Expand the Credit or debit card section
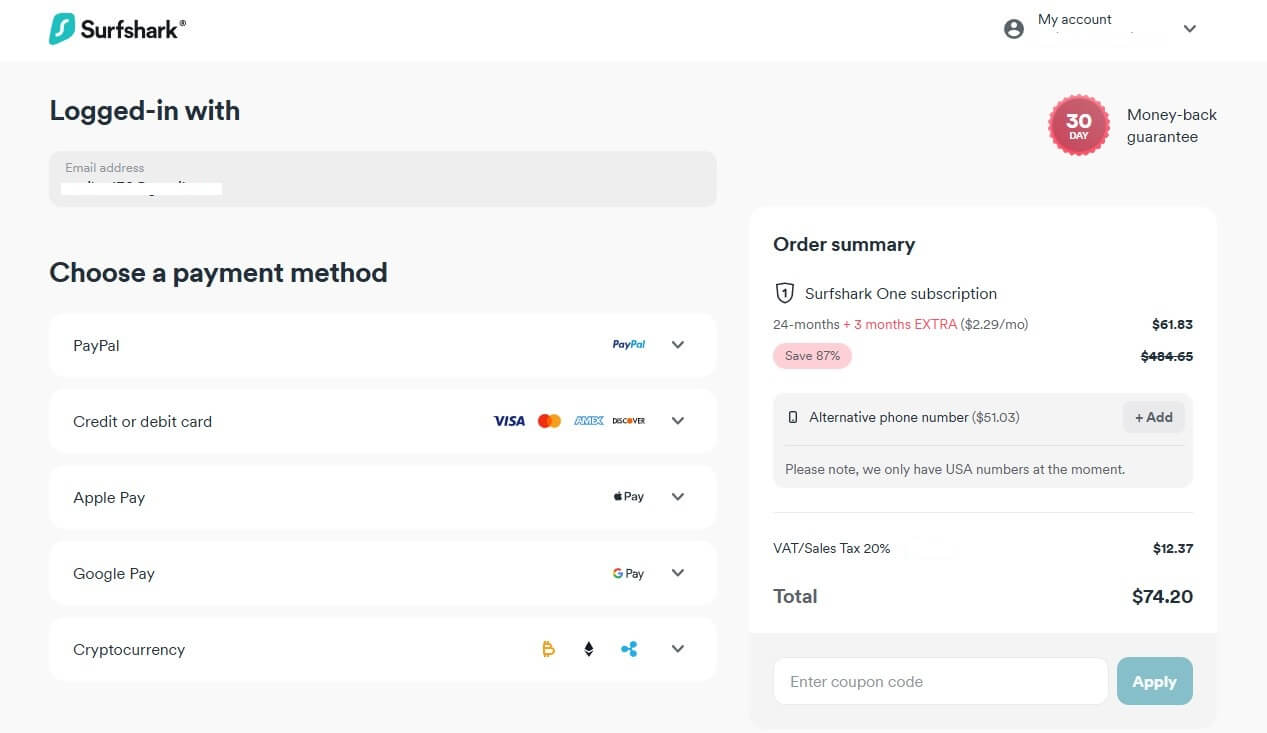 678,421
